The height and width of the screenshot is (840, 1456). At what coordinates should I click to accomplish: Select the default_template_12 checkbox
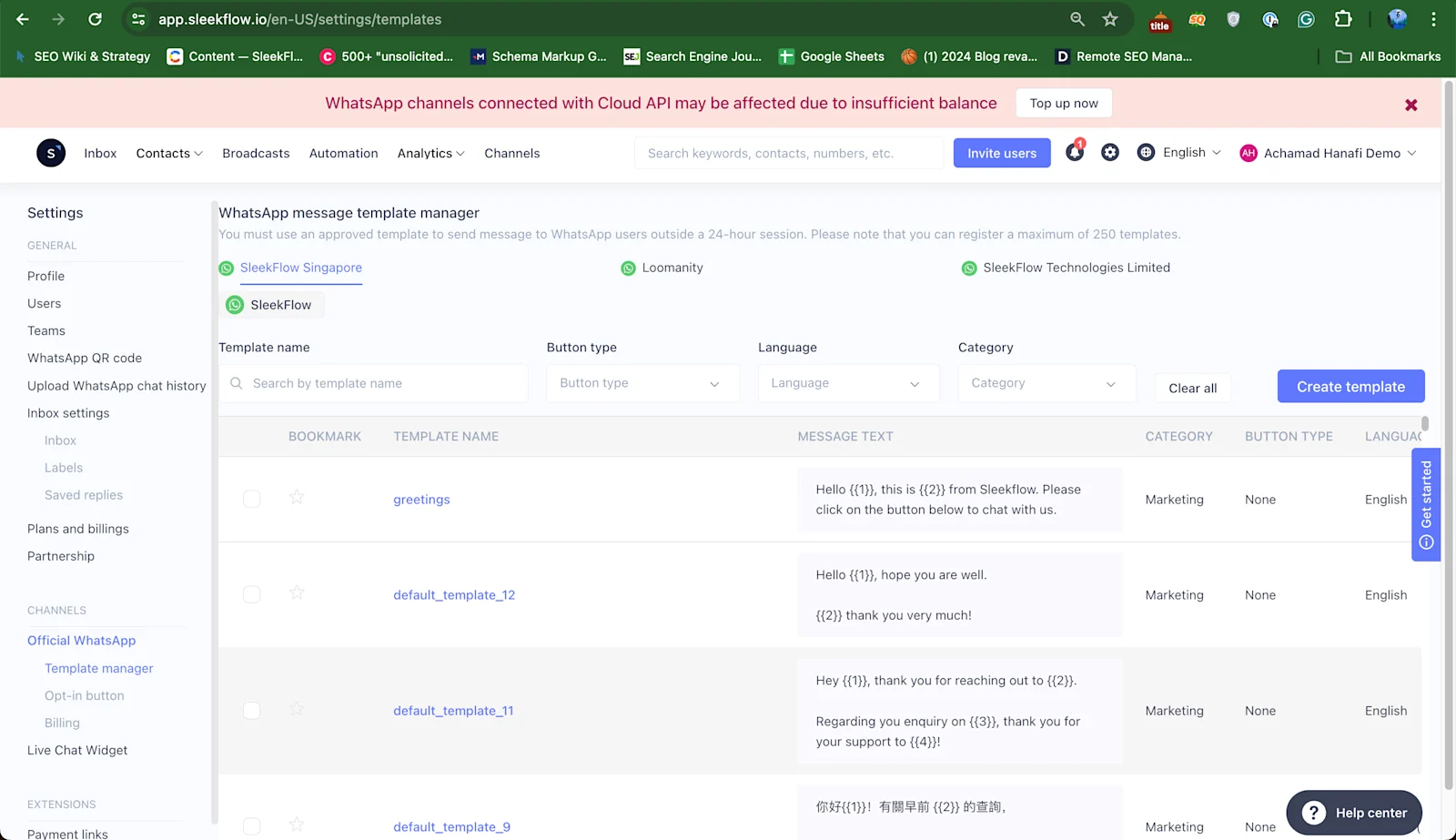pyautogui.click(x=252, y=594)
